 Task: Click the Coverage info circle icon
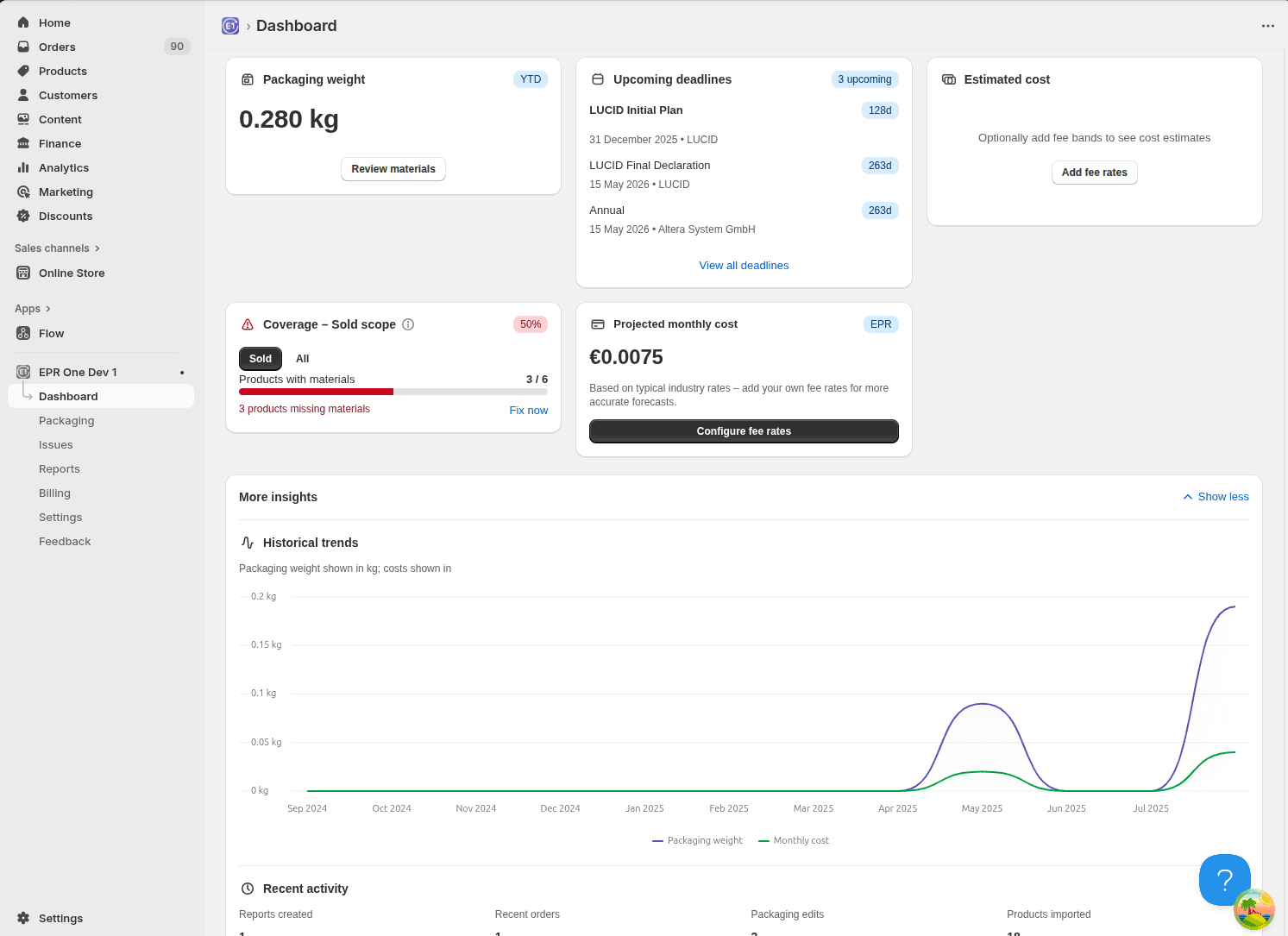408,324
